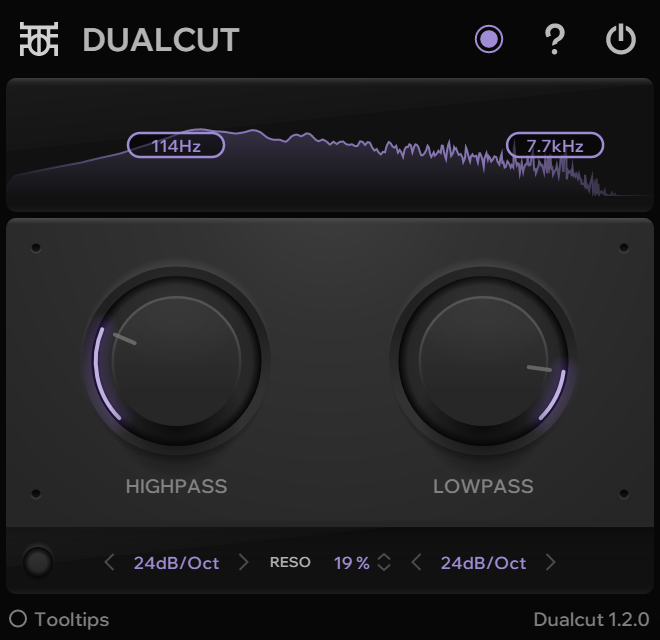Open help with the question mark icon

[554, 40]
